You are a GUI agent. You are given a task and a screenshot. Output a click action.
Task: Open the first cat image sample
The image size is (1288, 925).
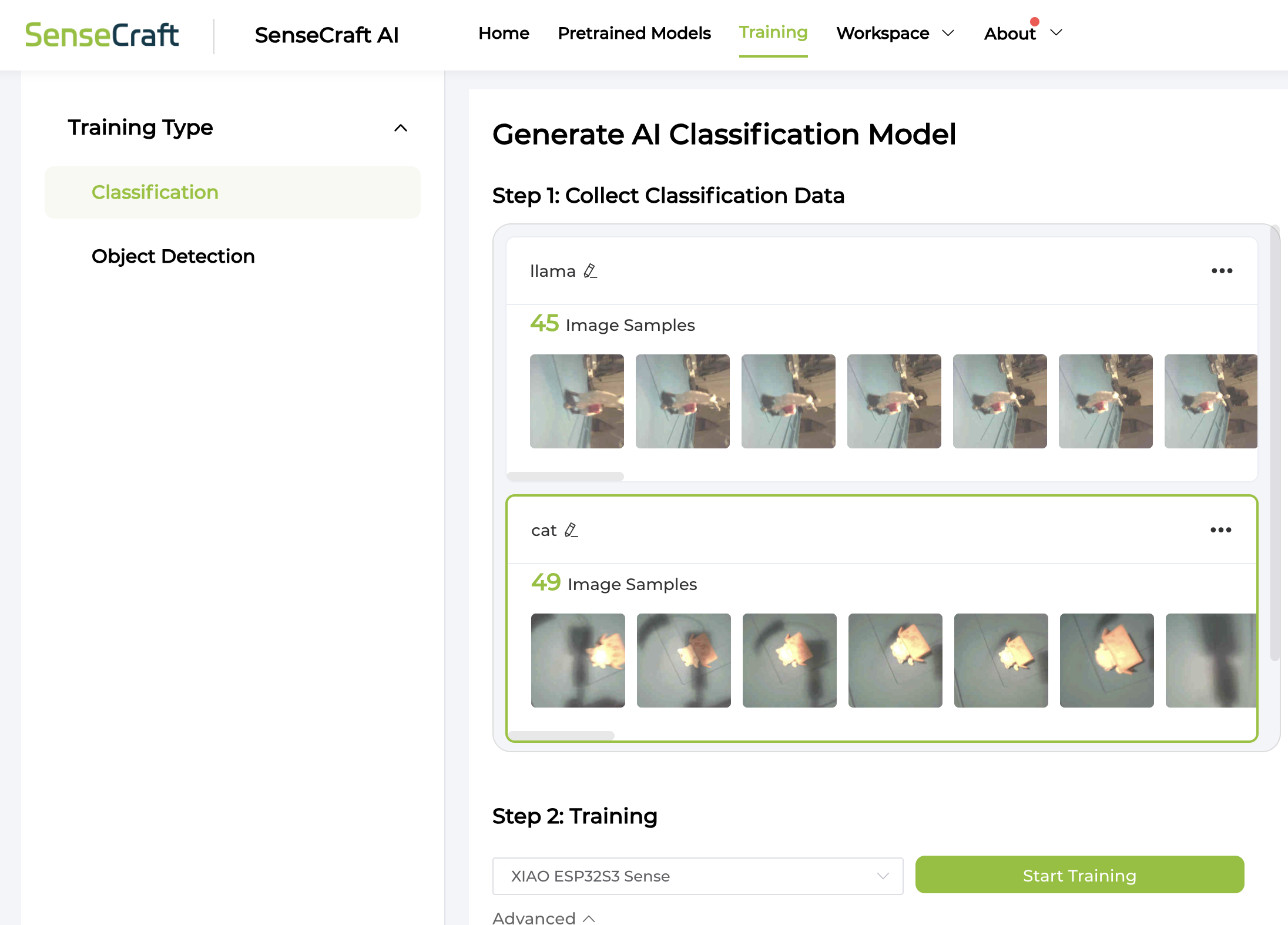[x=578, y=660]
